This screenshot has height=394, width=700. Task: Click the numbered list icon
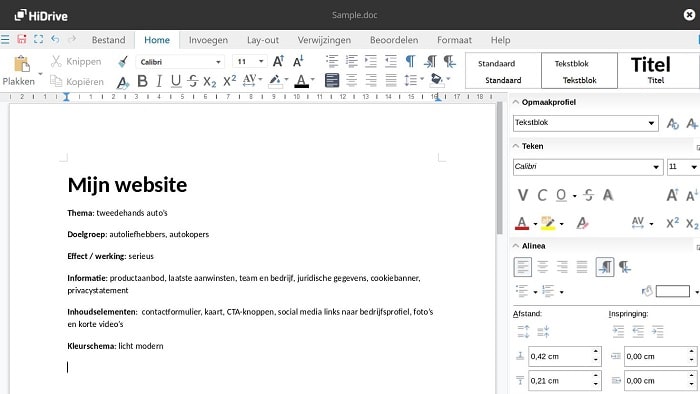352,61
